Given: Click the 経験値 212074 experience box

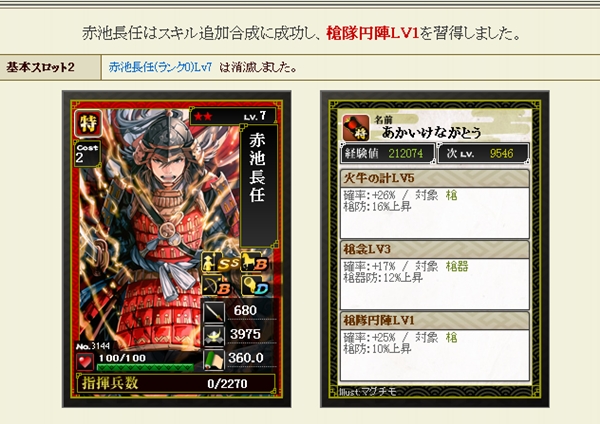Looking at the screenshot, I should pyautogui.click(x=388, y=153).
